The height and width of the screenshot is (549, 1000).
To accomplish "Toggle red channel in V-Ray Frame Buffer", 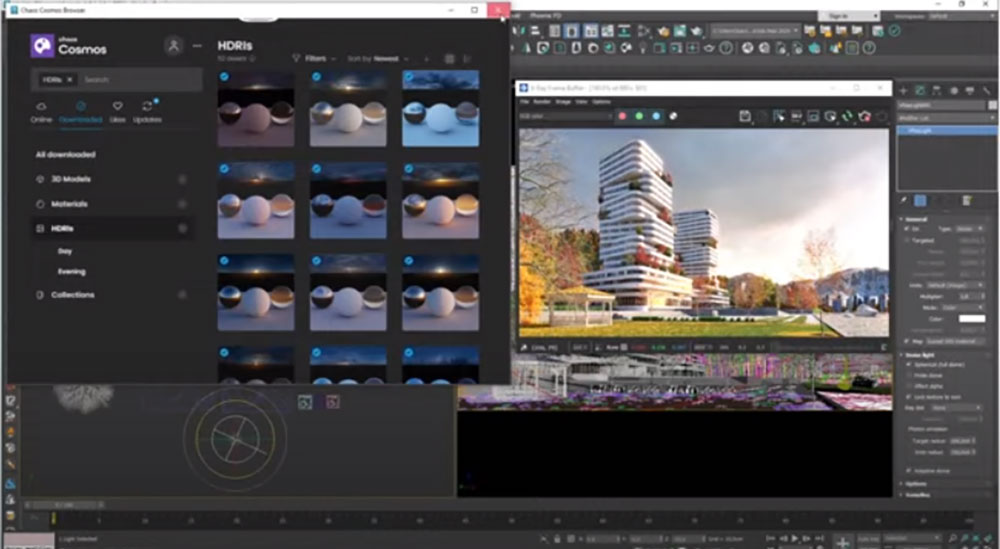I will pyautogui.click(x=622, y=116).
